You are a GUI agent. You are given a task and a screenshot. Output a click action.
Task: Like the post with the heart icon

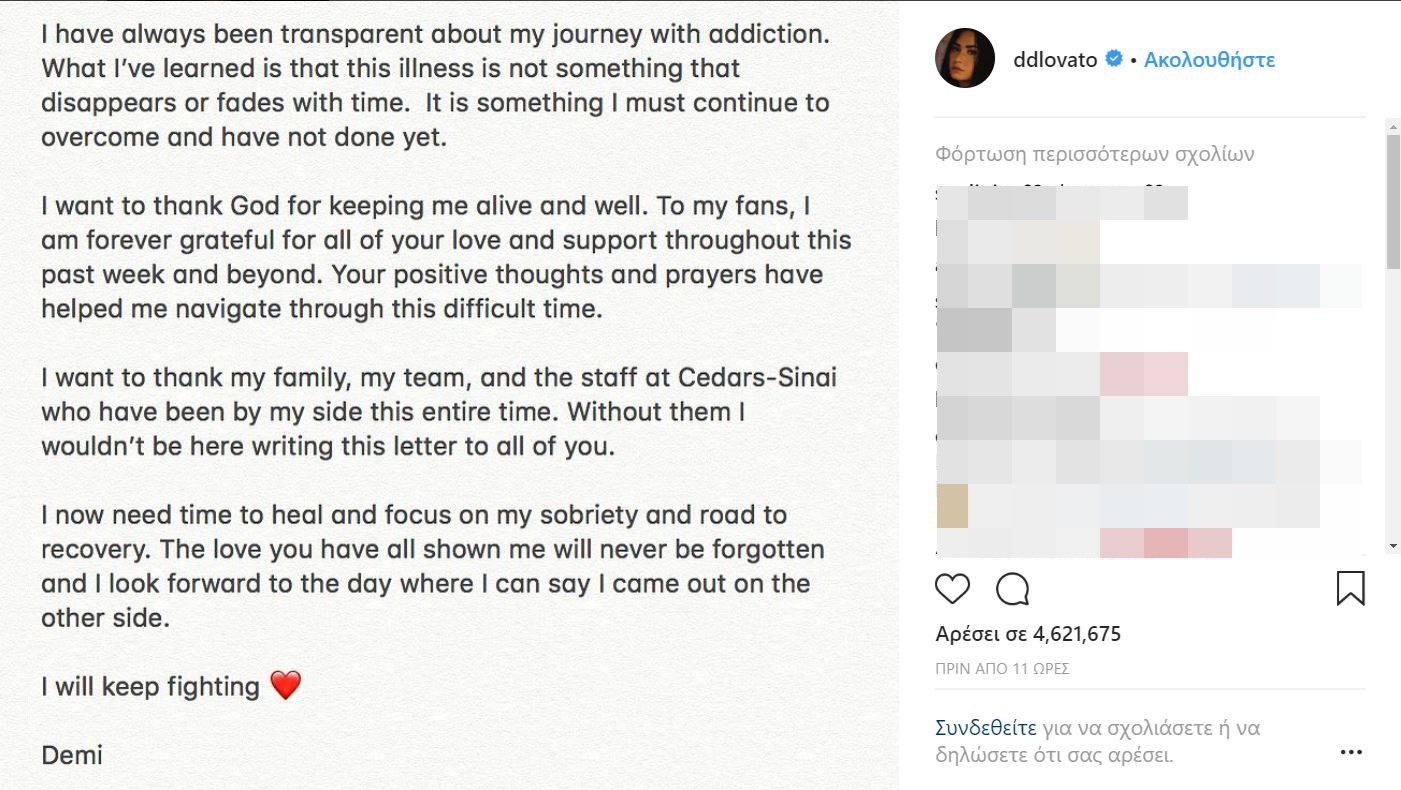[x=952, y=589]
